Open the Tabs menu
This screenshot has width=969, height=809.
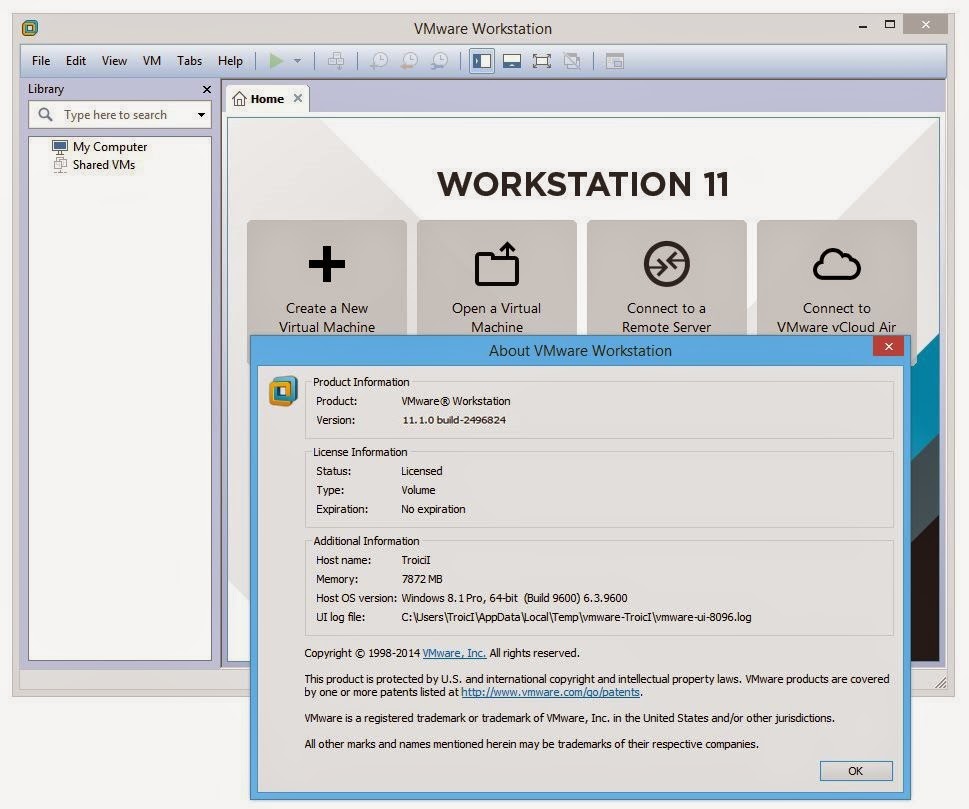click(x=189, y=61)
